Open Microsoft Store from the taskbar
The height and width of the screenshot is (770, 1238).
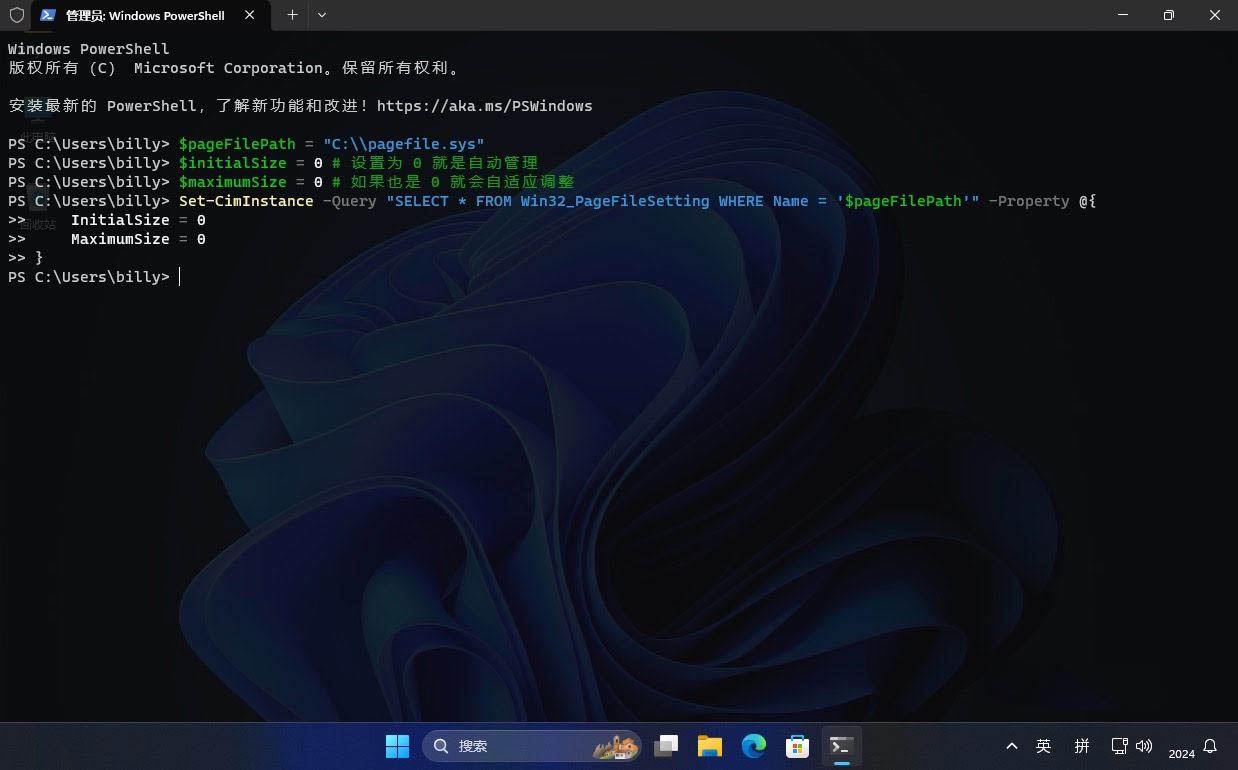(797, 746)
